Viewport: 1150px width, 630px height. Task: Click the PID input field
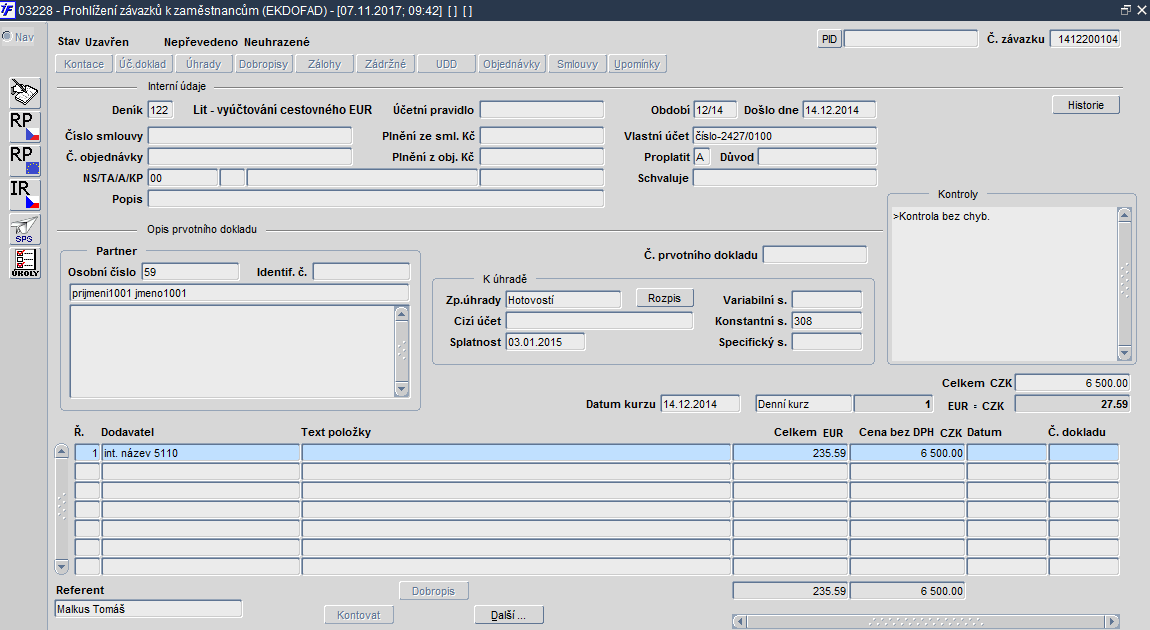911,39
